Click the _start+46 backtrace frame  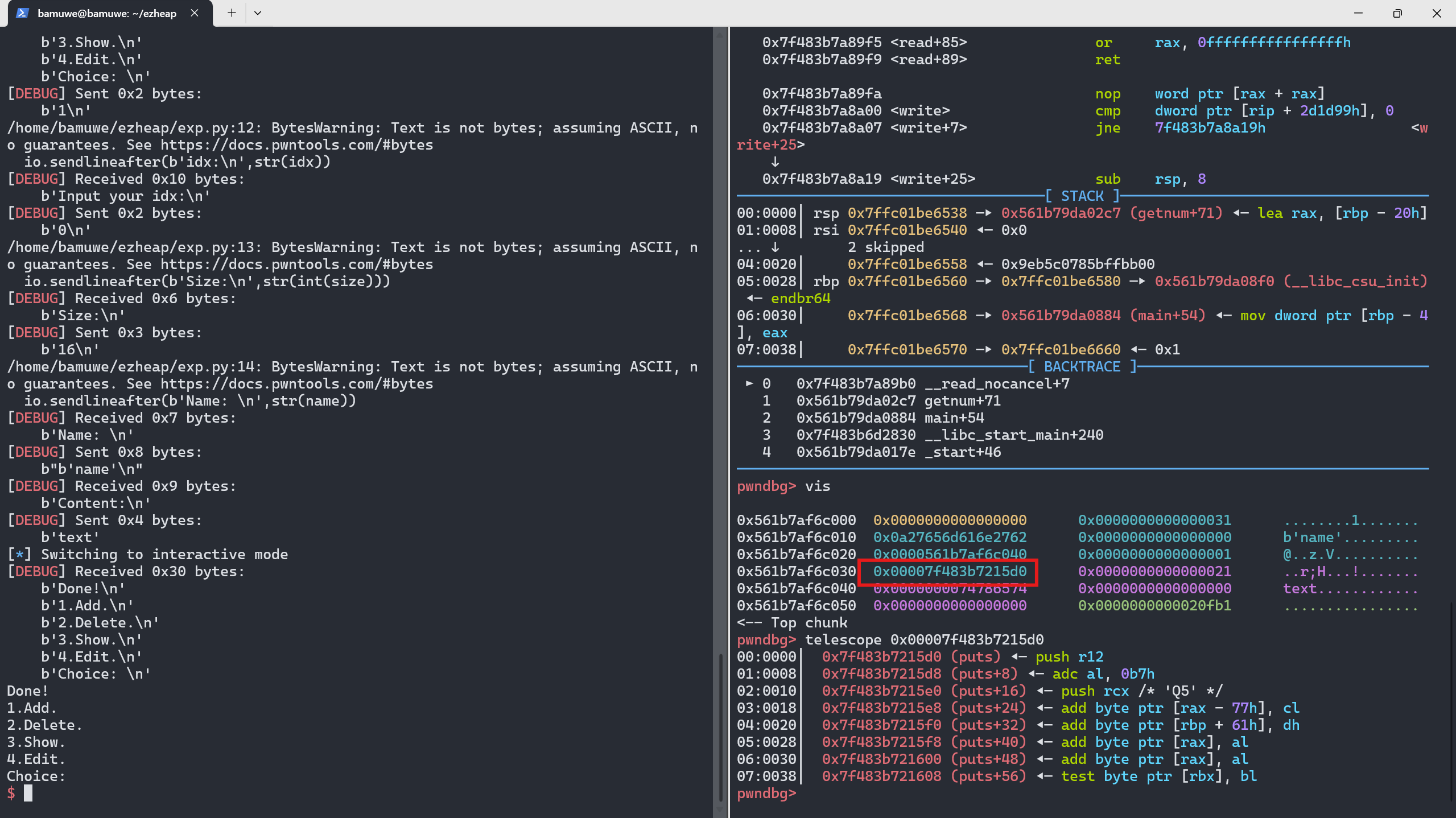(x=881, y=452)
